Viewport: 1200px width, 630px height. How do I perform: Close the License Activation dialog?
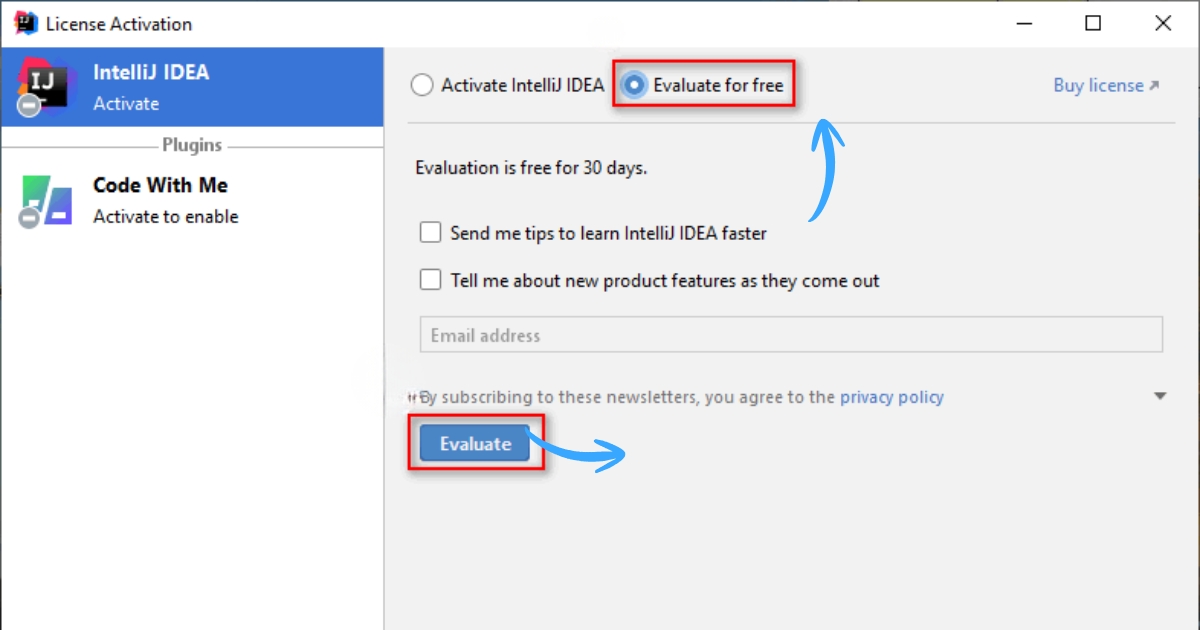point(1163,24)
